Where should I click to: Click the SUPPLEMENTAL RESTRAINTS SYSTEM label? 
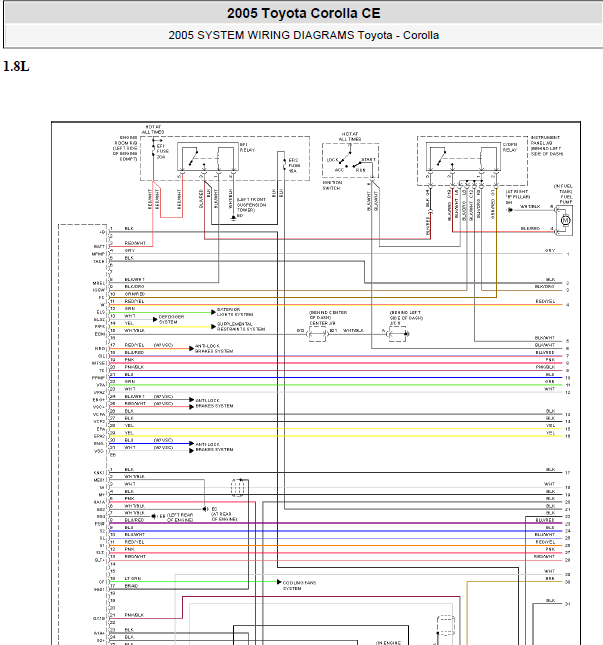tap(241, 327)
